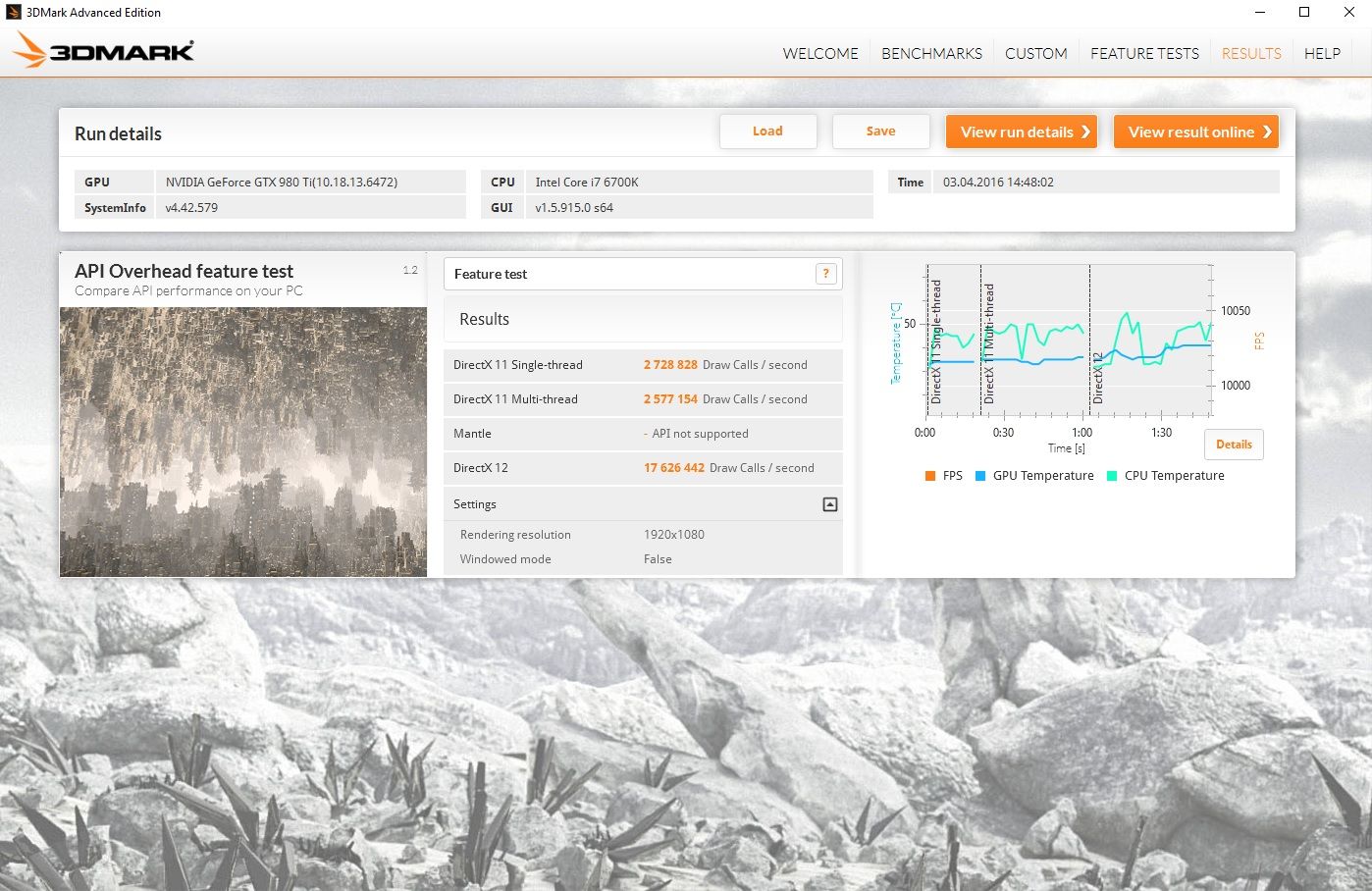Switch to the BENCHMARKS tab

[931, 53]
